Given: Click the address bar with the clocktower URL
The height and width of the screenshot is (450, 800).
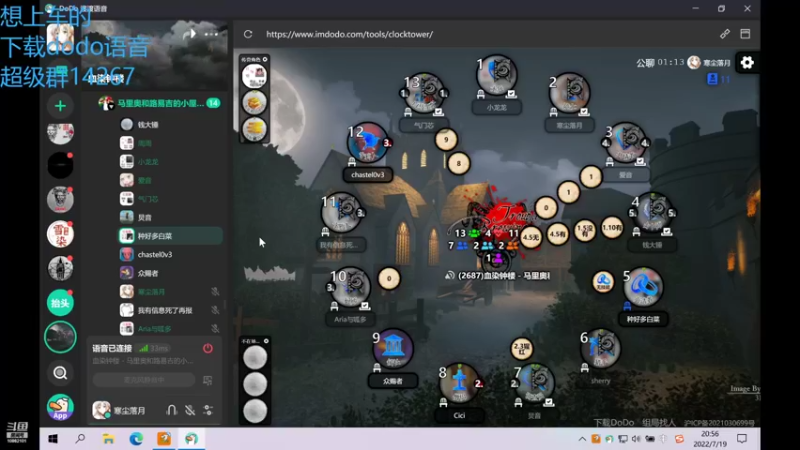Looking at the screenshot, I should click(349, 34).
